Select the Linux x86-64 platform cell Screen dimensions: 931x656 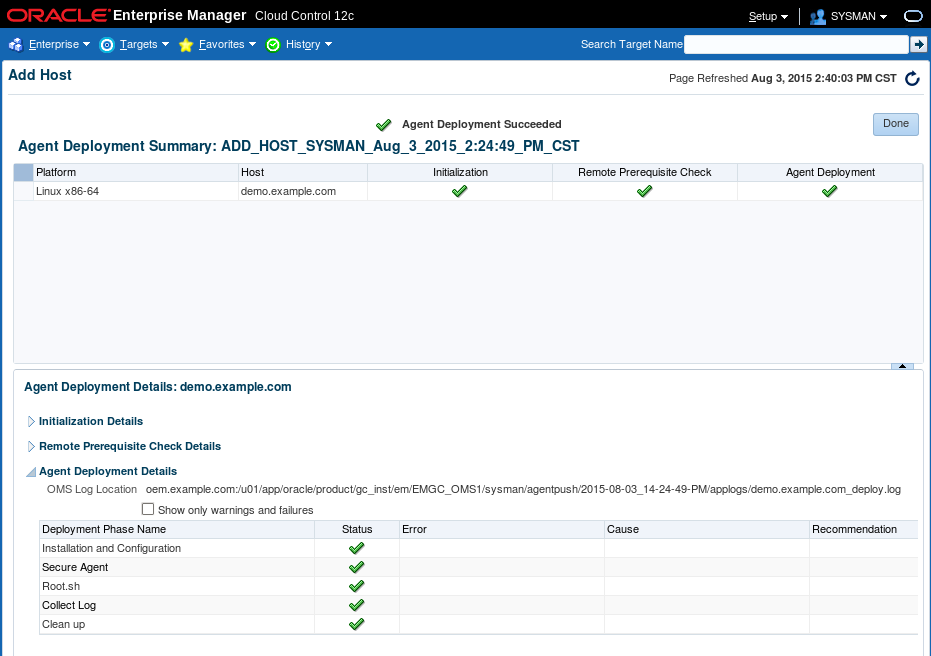(x=135, y=192)
